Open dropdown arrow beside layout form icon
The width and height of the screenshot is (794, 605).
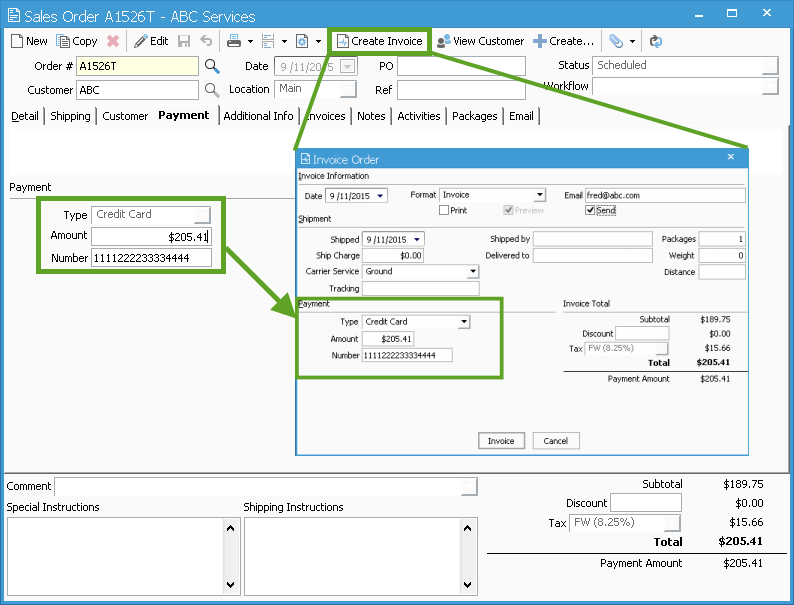(284, 42)
